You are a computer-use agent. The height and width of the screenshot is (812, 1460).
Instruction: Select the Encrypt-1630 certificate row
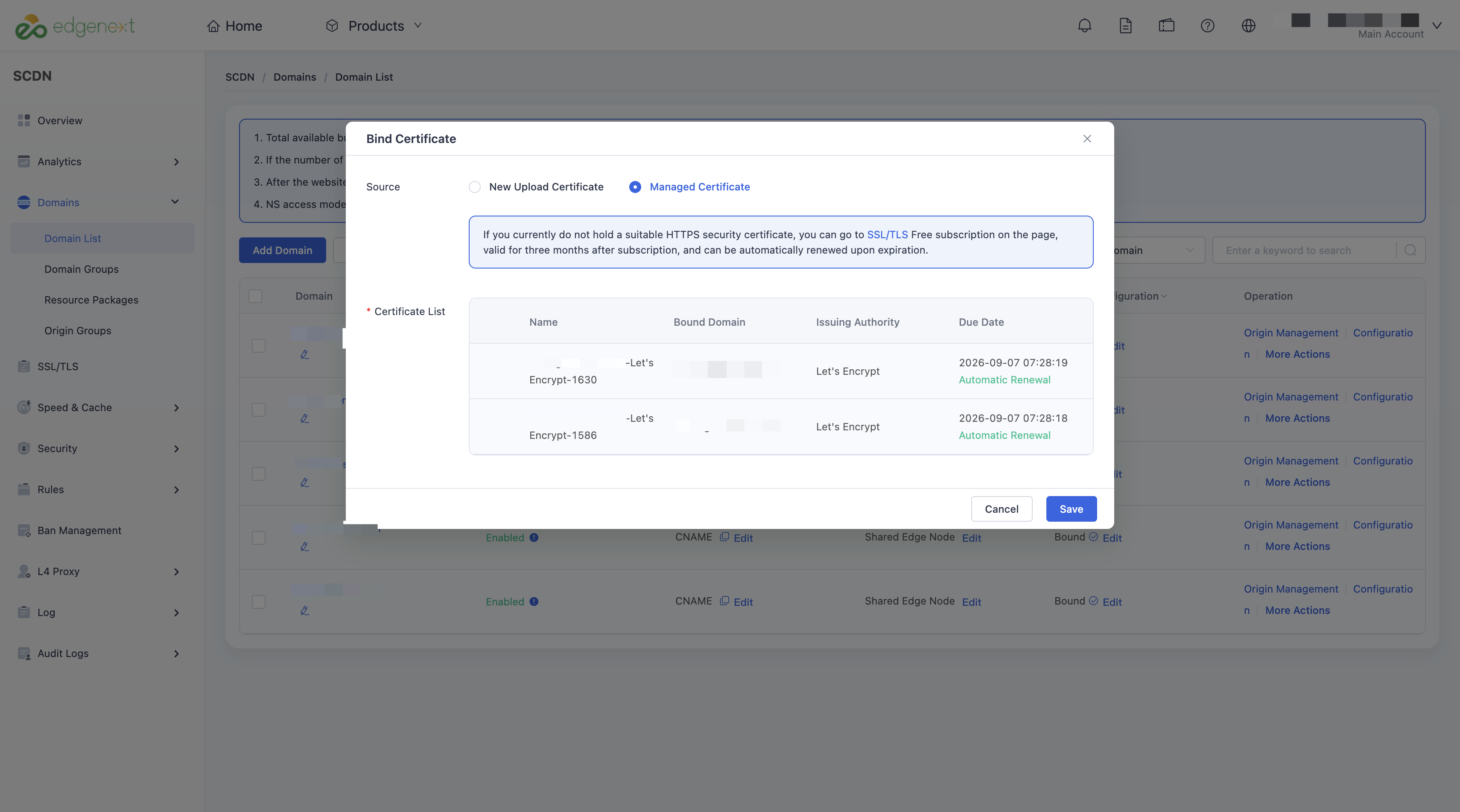781,371
